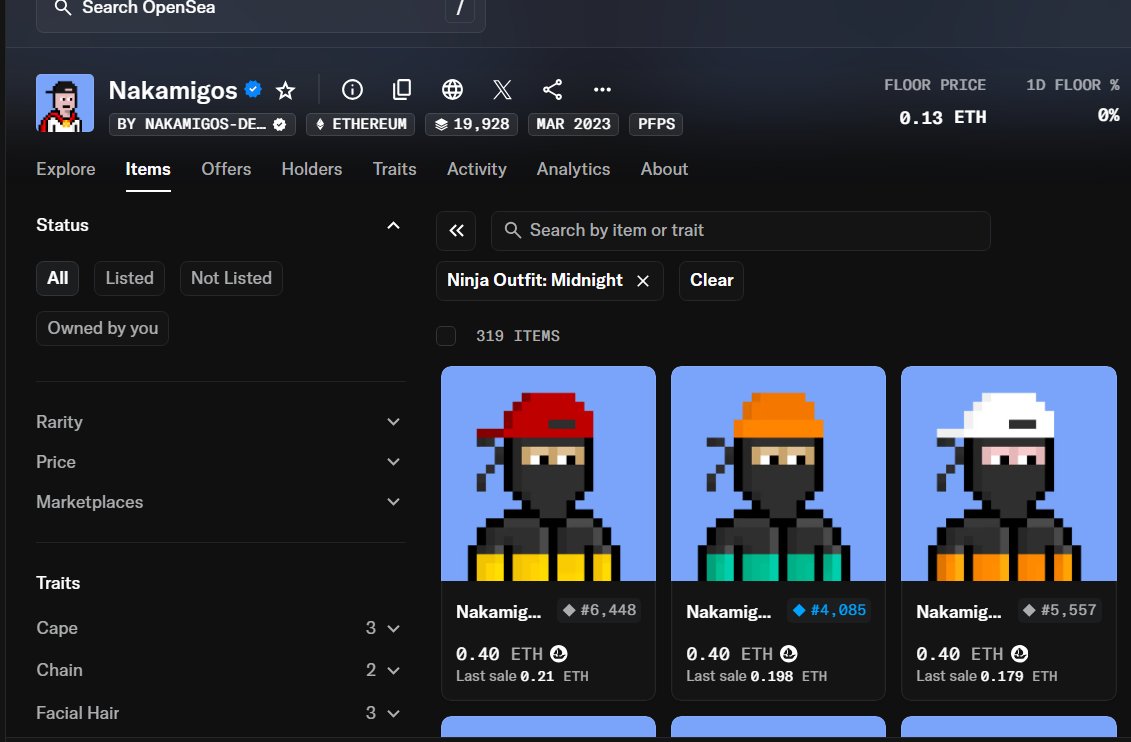
Task: Open Nakamigos with red cap thumbnail
Action: coord(548,474)
